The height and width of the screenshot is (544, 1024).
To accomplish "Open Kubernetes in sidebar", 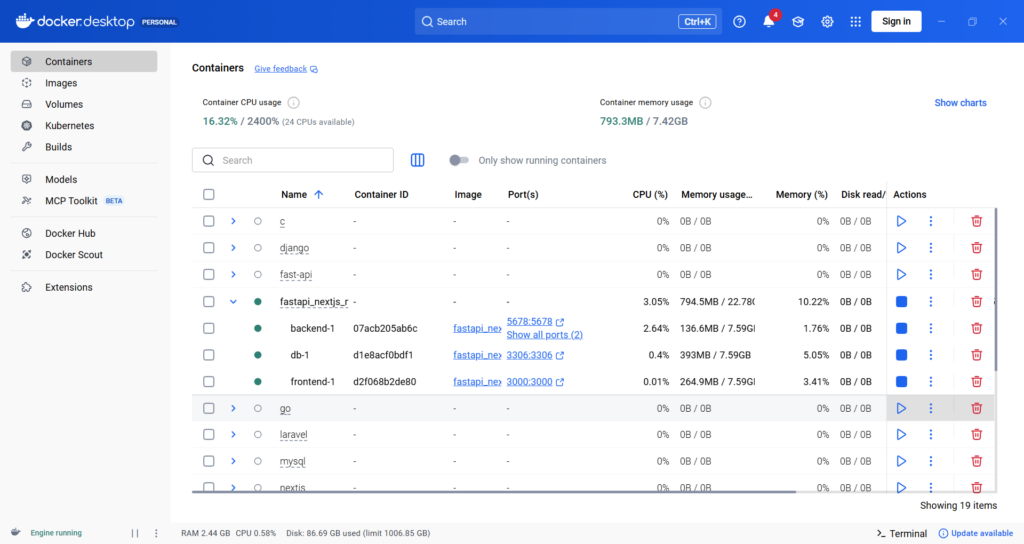I will click(84, 125).
